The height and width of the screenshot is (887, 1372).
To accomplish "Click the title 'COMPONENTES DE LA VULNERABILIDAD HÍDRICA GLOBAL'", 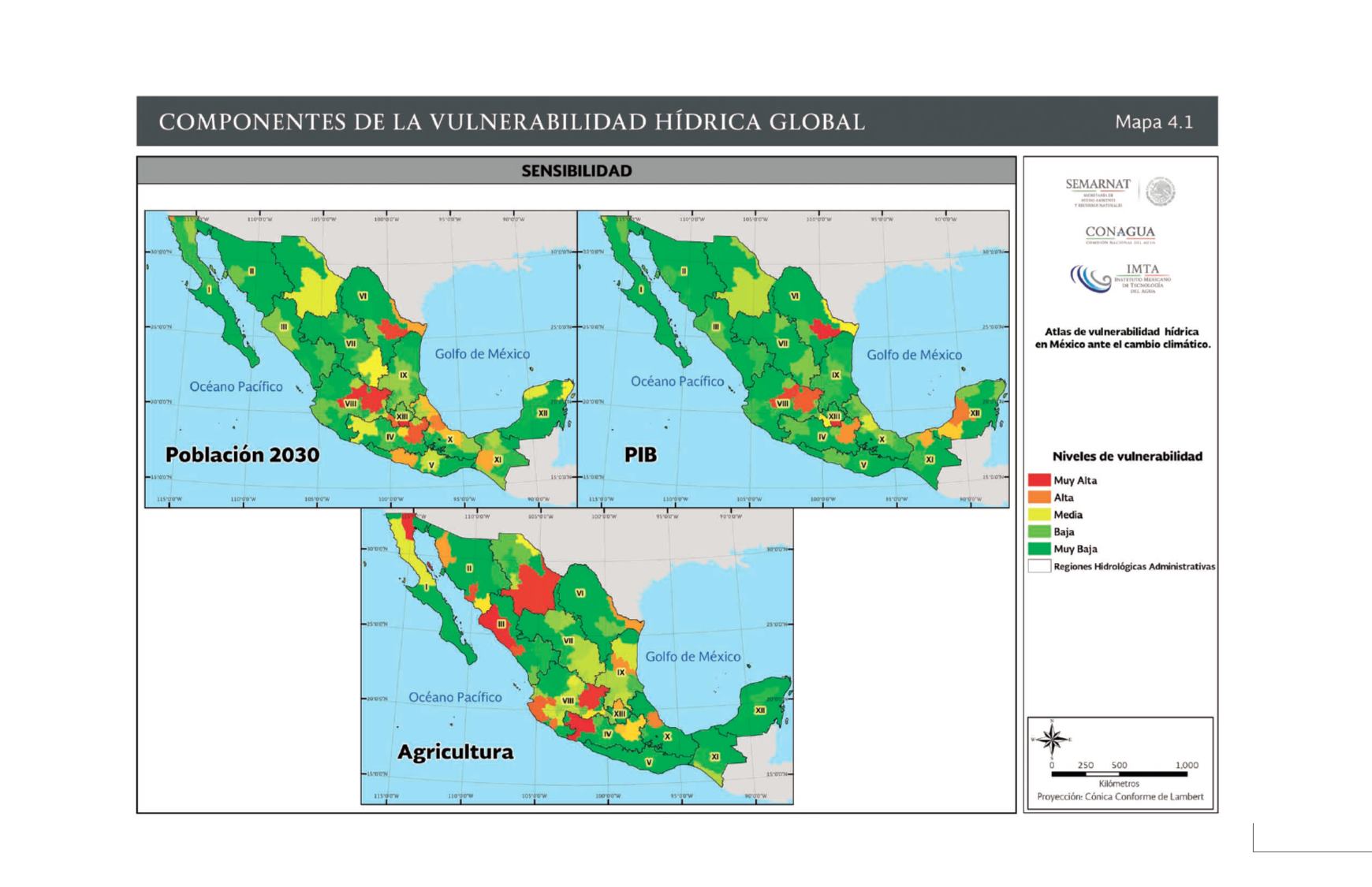I will pyautogui.click(x=512, y=122).
